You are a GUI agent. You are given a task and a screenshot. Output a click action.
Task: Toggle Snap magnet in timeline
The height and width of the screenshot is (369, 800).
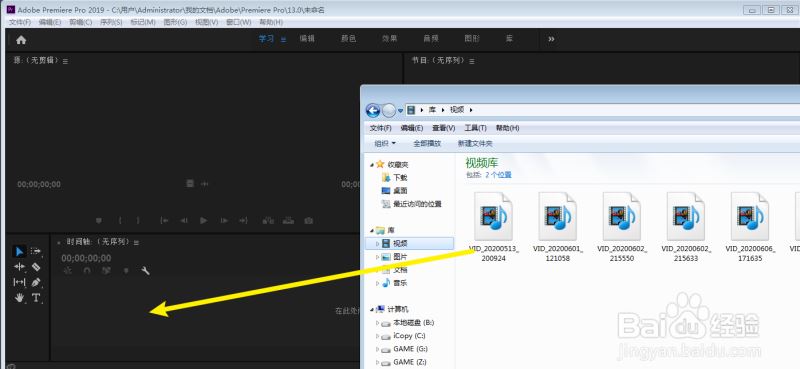point(87,271)
